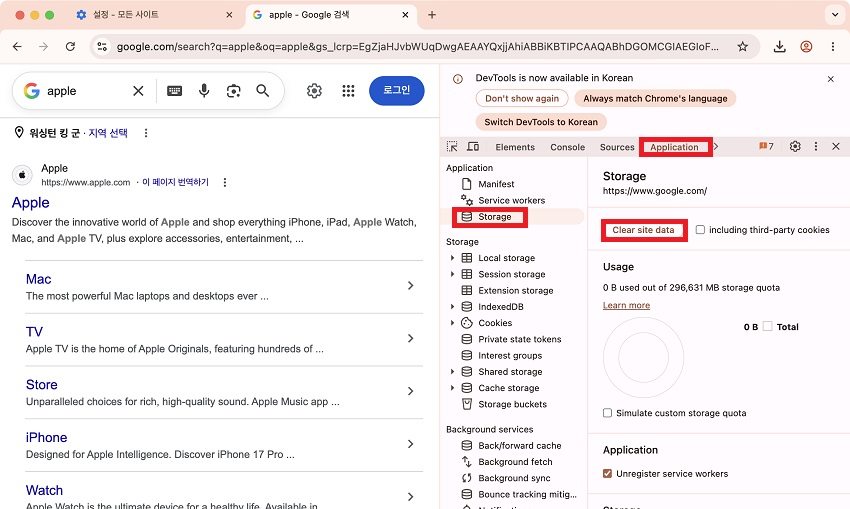Open DevTools customize three-dot menu
Image resolution: width=850 pixels, height=509 pixels.
pos(815,146)
